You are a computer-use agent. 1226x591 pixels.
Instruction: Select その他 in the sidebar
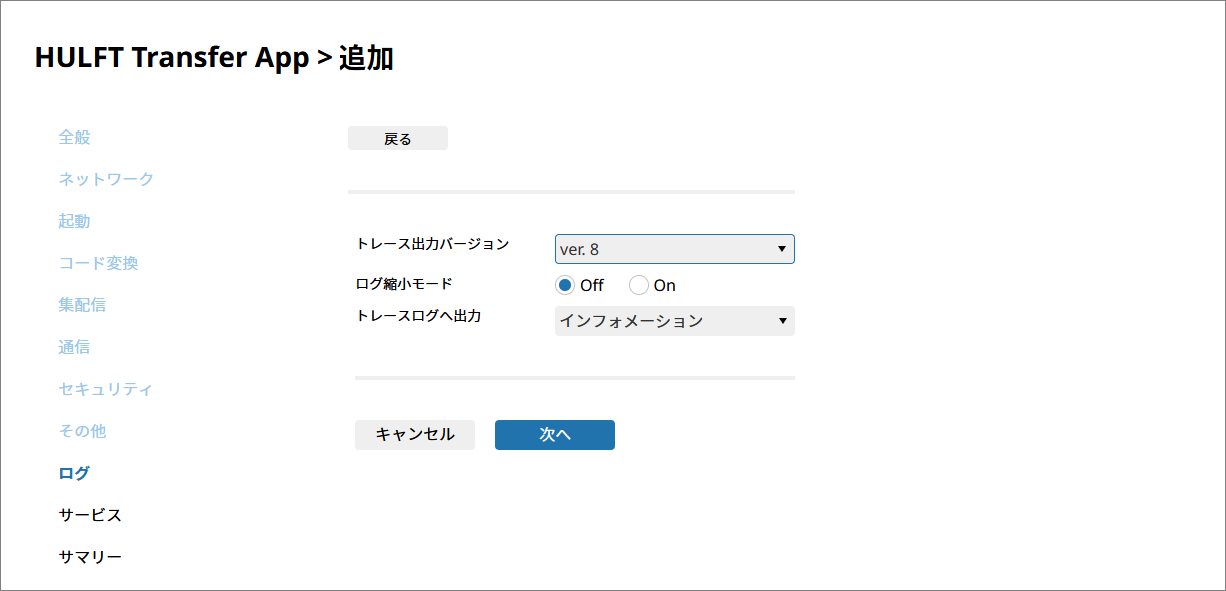click(82, 431)
